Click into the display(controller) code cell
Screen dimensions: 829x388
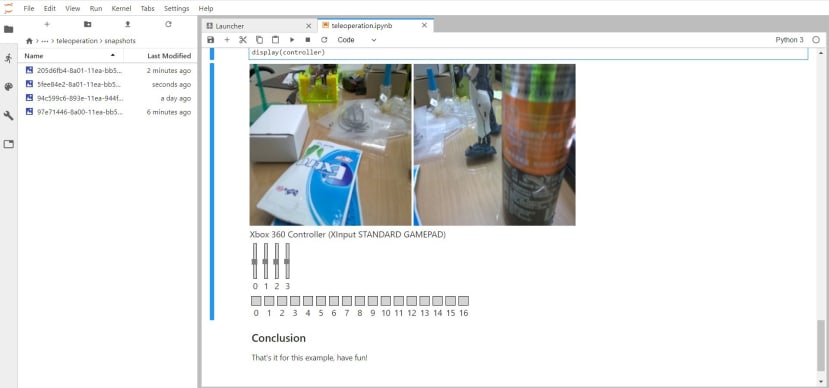(x=528, y=53)
